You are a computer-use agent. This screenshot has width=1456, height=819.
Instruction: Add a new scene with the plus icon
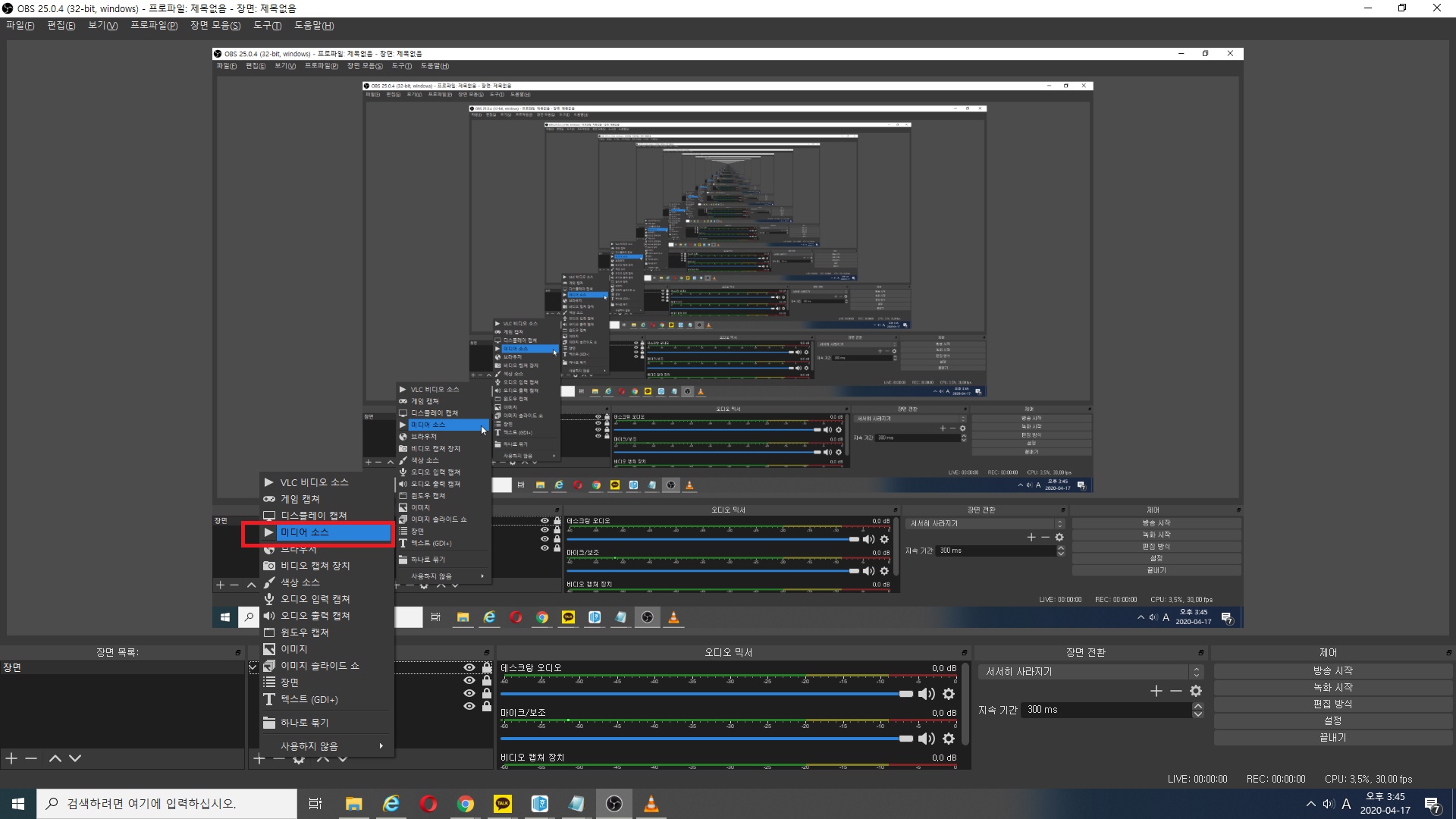point(11,758)
